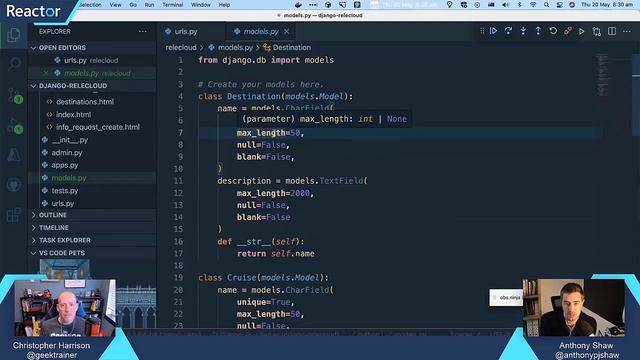Click the menu bar date and time

[607, 5]
